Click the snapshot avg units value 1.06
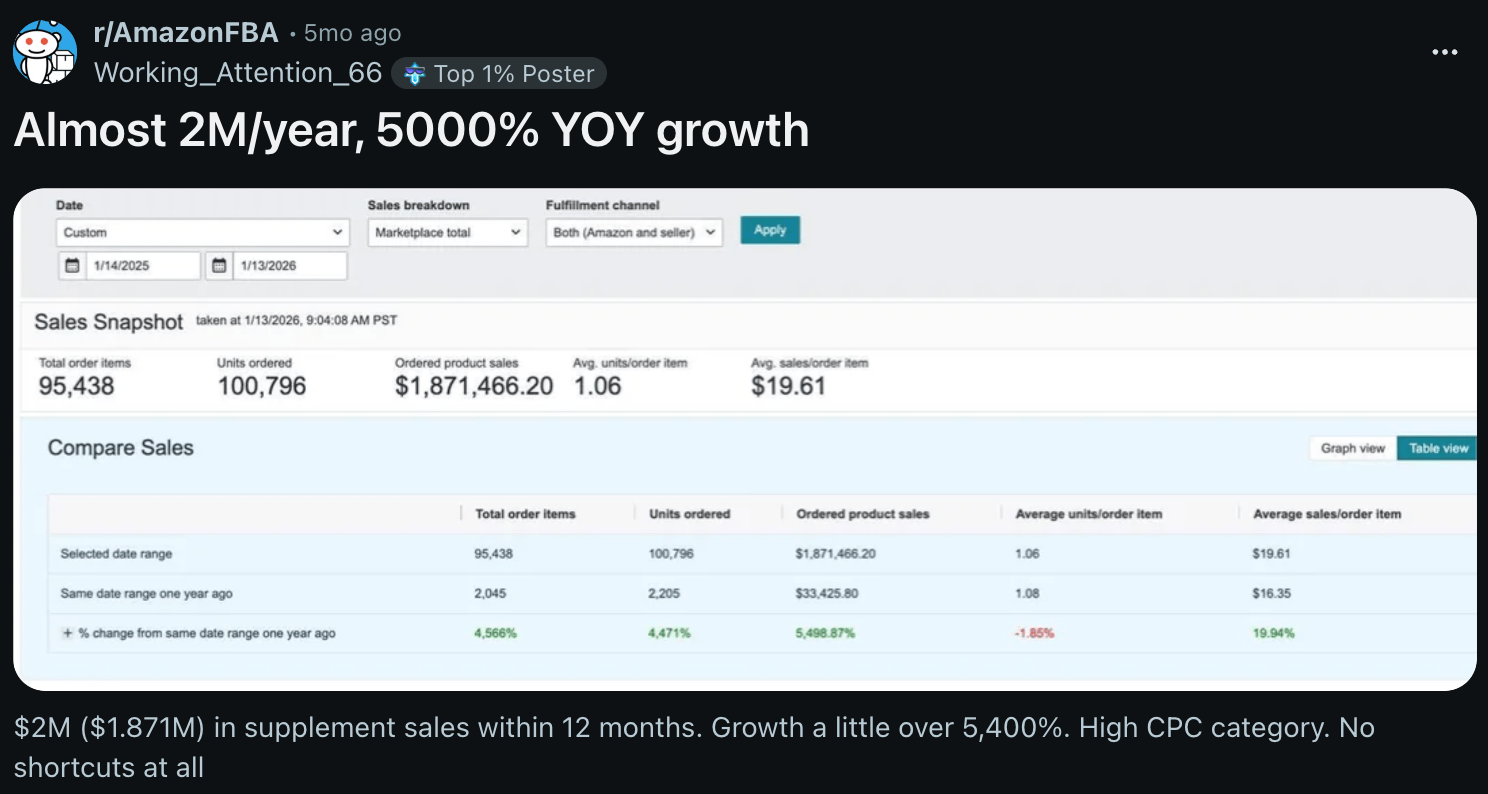 (x=597, y=386)
